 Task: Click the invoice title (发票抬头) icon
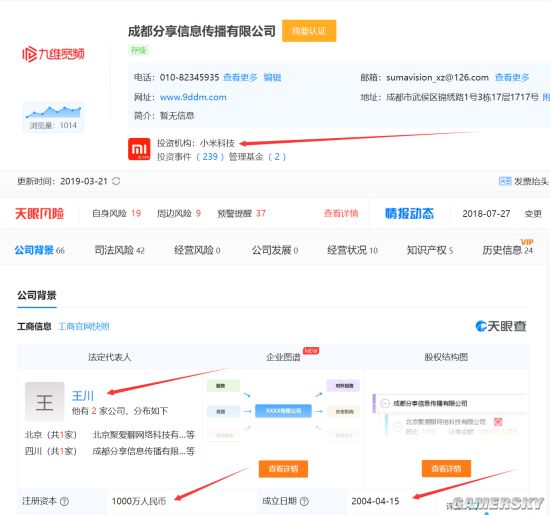pos(505,181)
